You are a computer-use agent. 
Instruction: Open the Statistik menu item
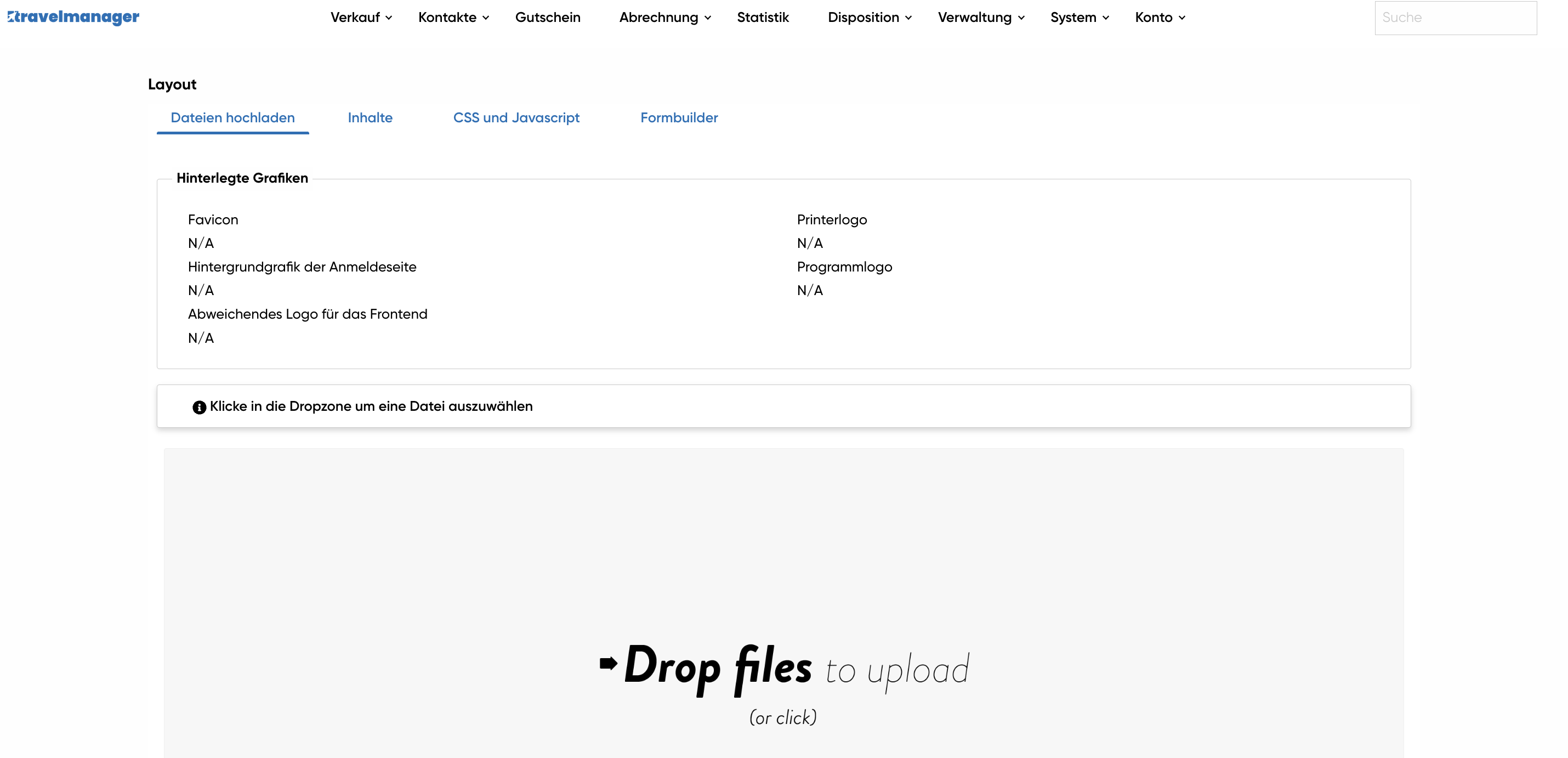pyautogui.click(x=763, y=18)
